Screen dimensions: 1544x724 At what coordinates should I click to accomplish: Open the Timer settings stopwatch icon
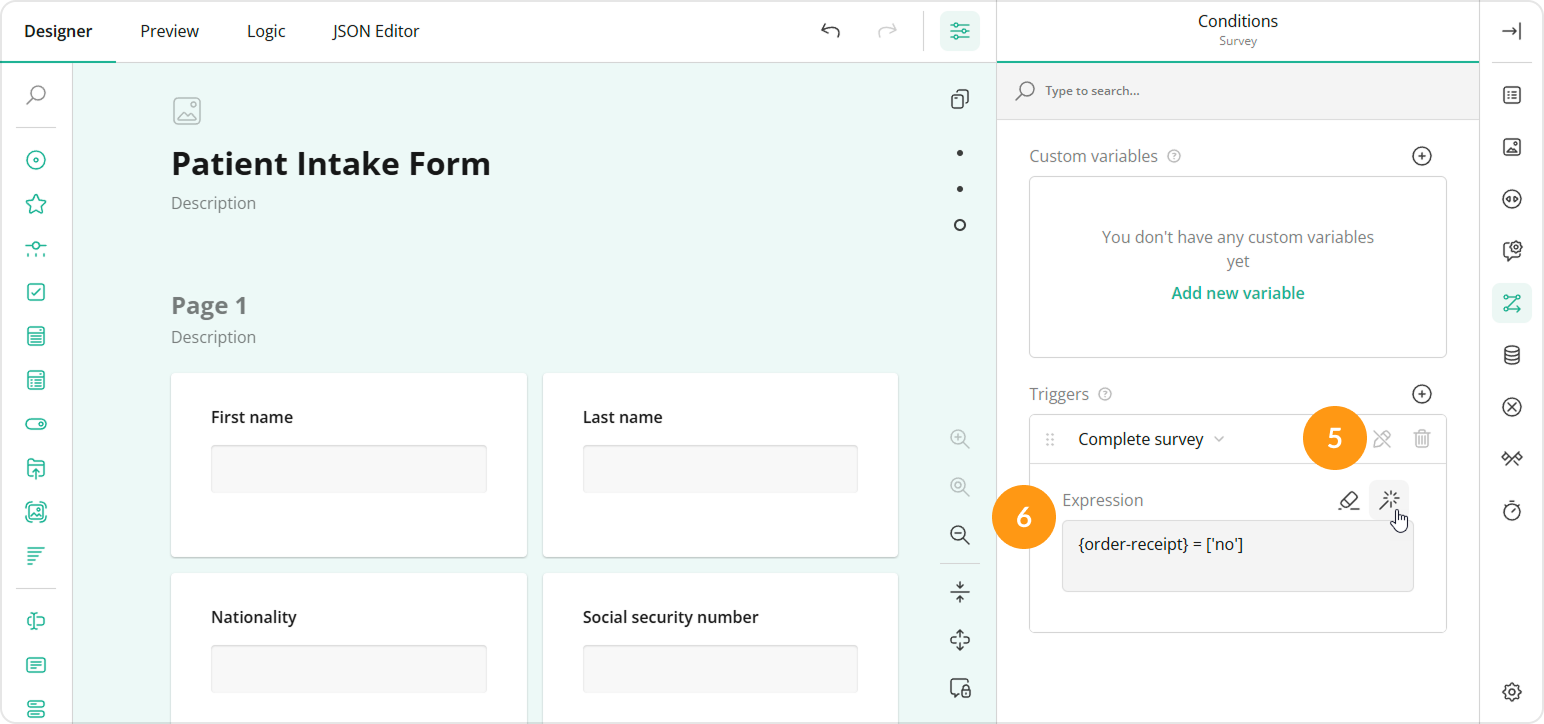point(1511,510)
